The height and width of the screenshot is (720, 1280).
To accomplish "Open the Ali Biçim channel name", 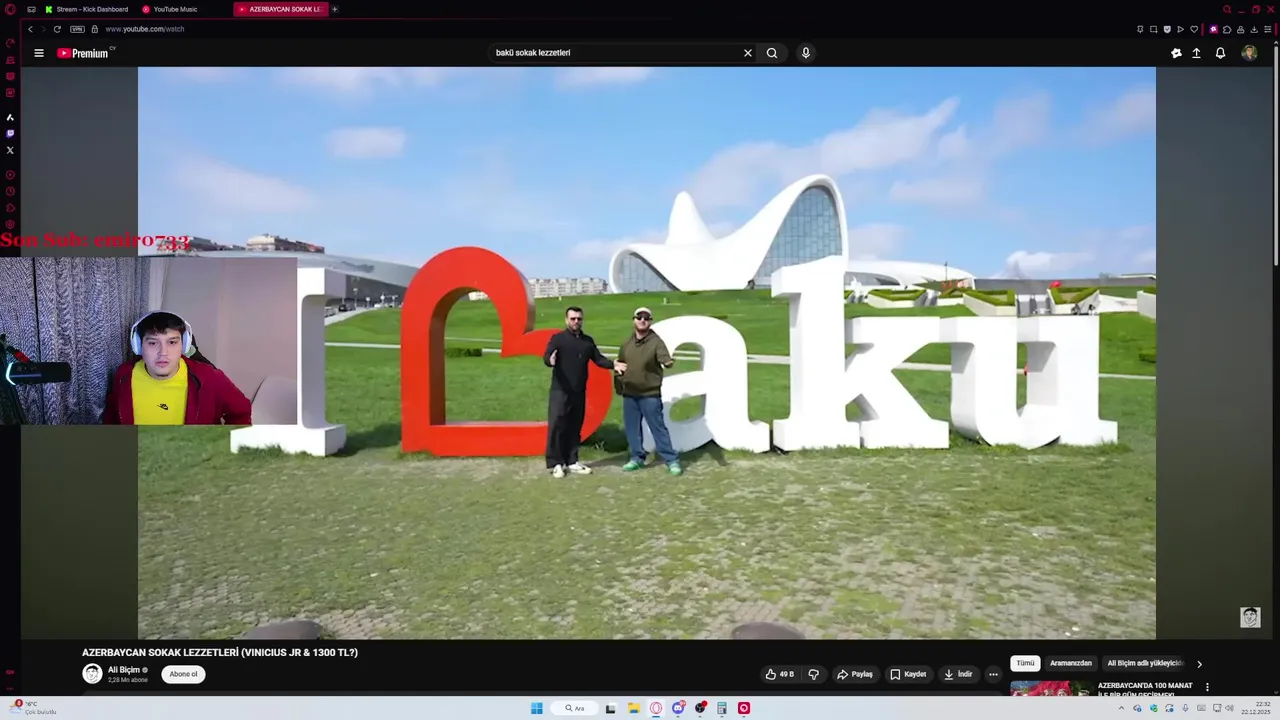I will click(124, 670).
